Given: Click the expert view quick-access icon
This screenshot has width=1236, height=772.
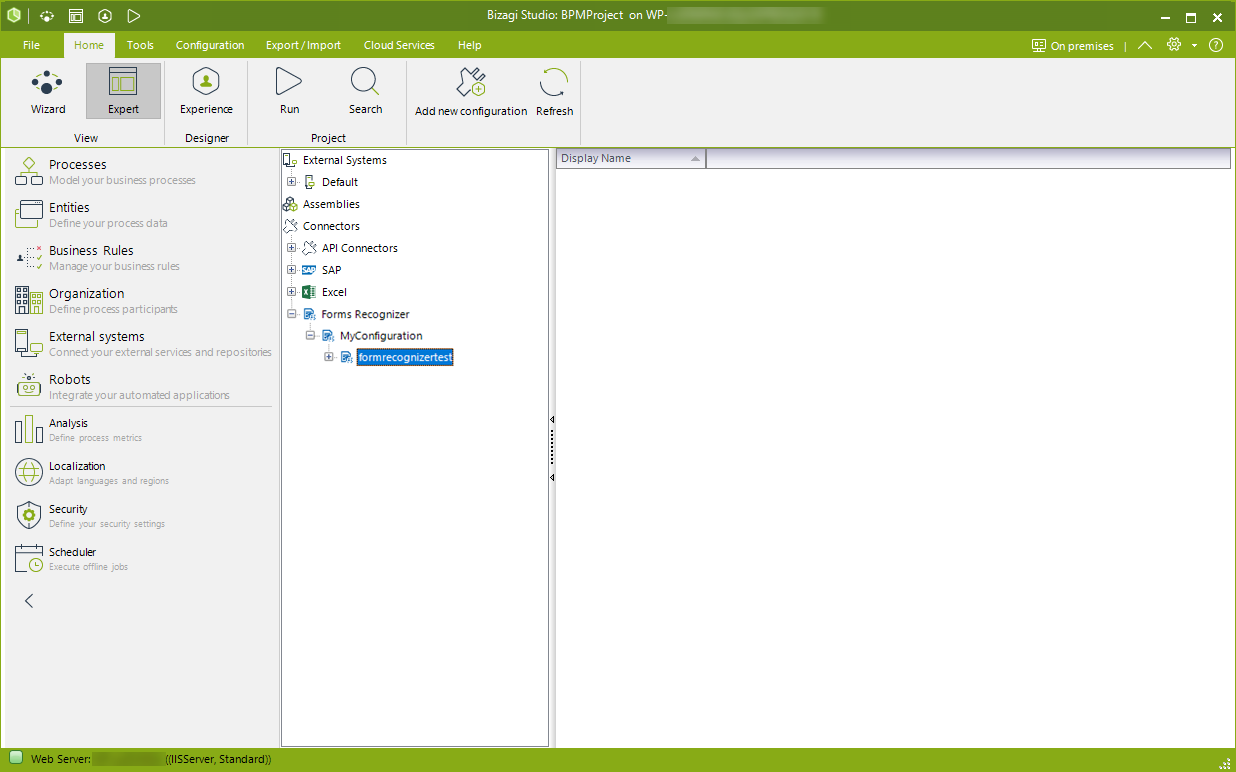Looking at the screenshot, I should click(76, 16).
